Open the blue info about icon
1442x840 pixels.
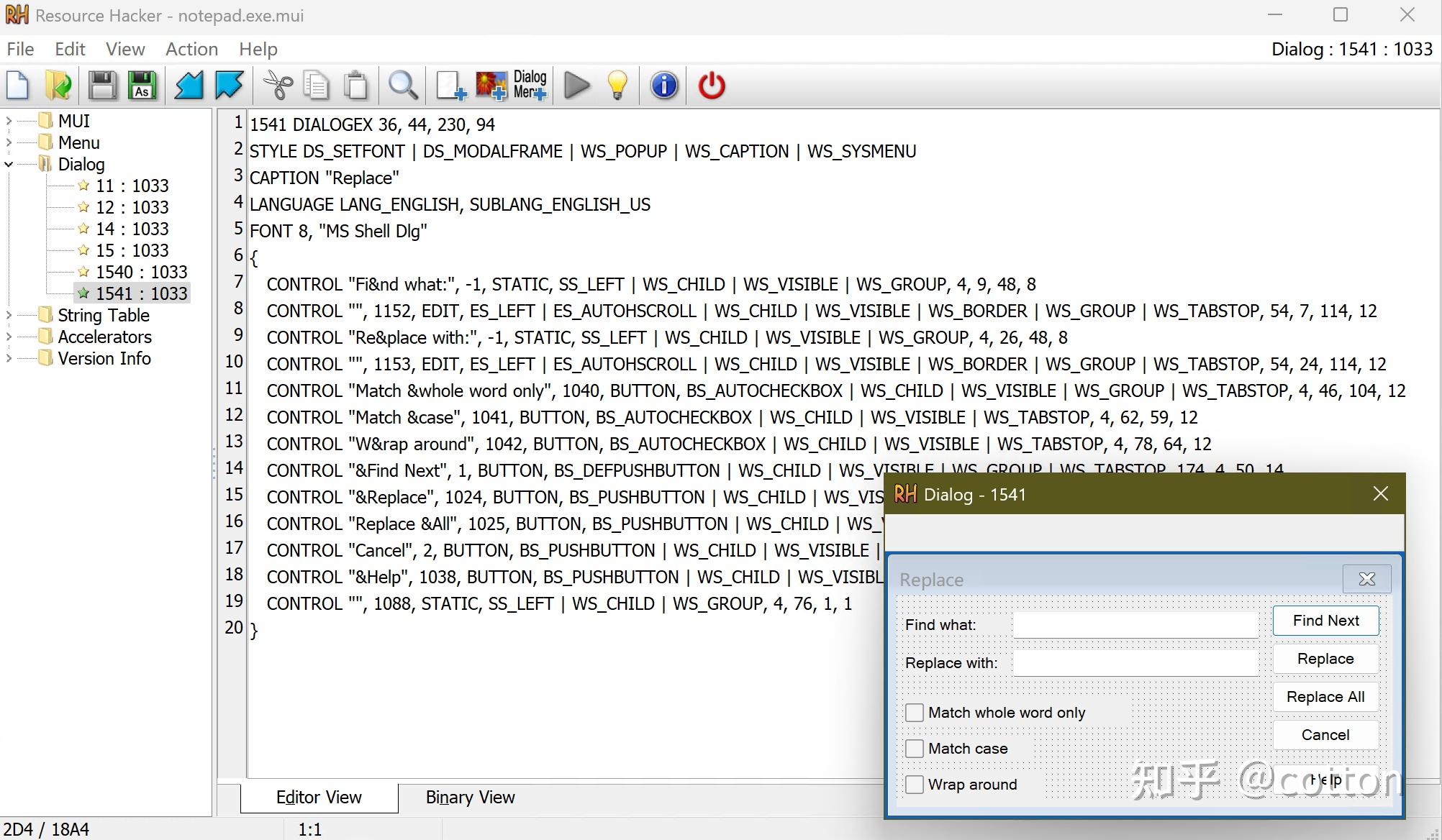664,86
